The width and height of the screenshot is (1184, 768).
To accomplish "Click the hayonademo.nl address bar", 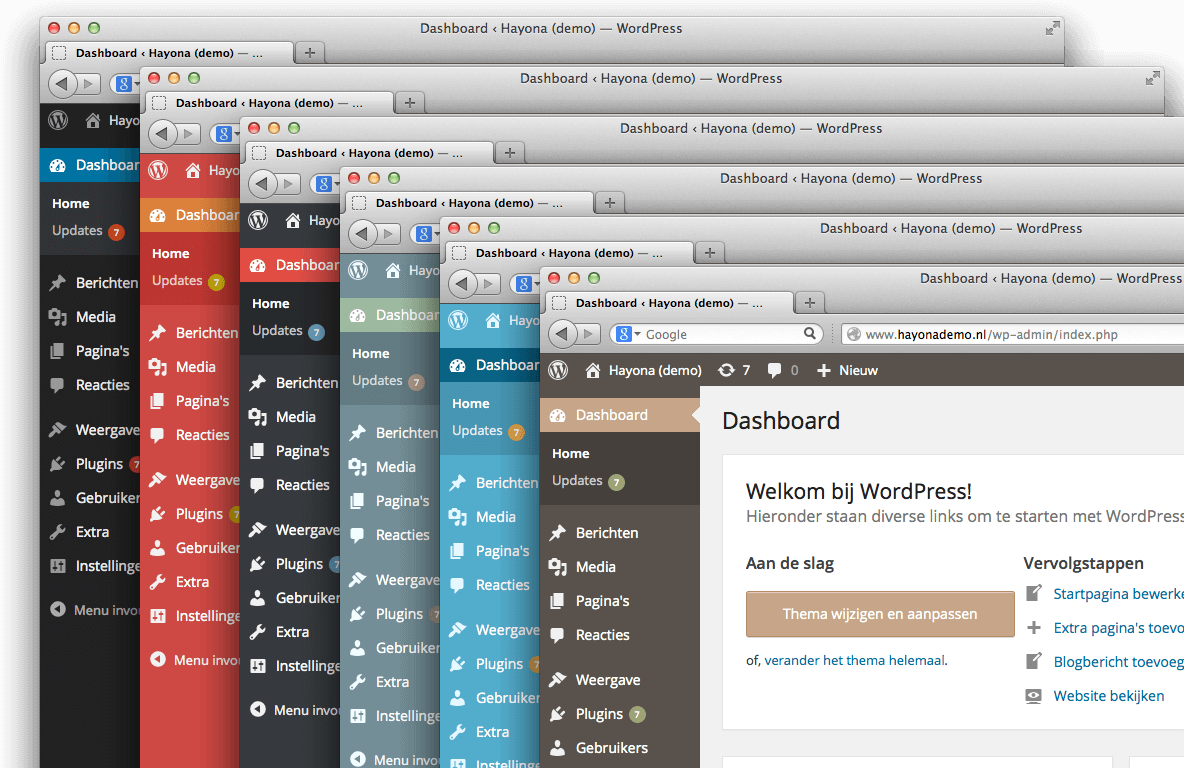I will [1012, 334].
